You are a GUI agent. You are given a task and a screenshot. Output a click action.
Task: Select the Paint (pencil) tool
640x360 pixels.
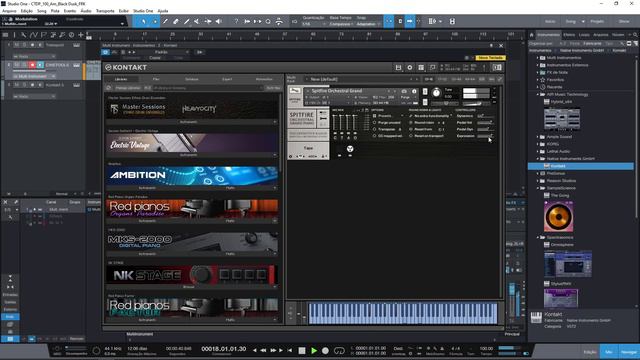tap(187, 21)
